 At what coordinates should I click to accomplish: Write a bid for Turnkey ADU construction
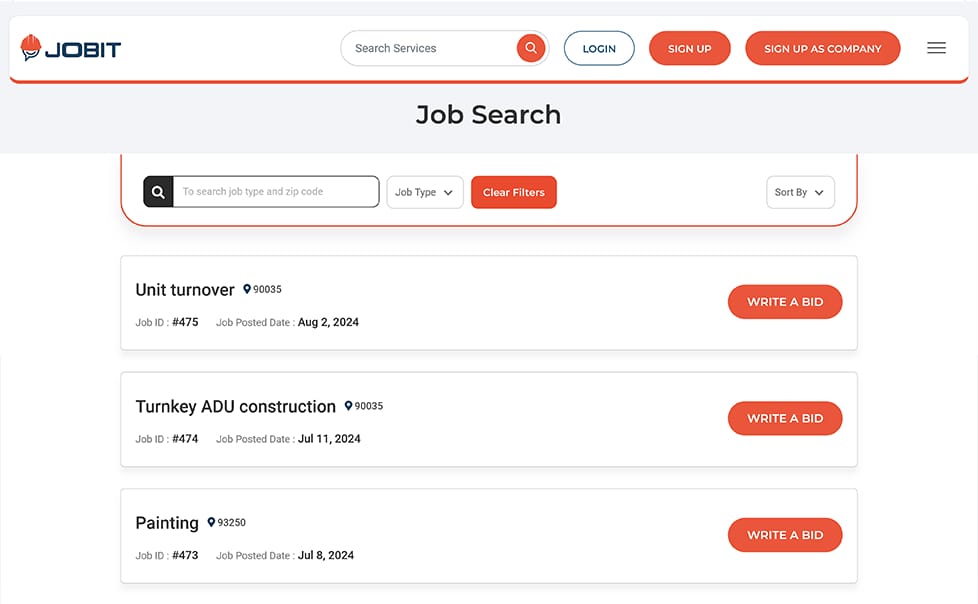[784, 418]
